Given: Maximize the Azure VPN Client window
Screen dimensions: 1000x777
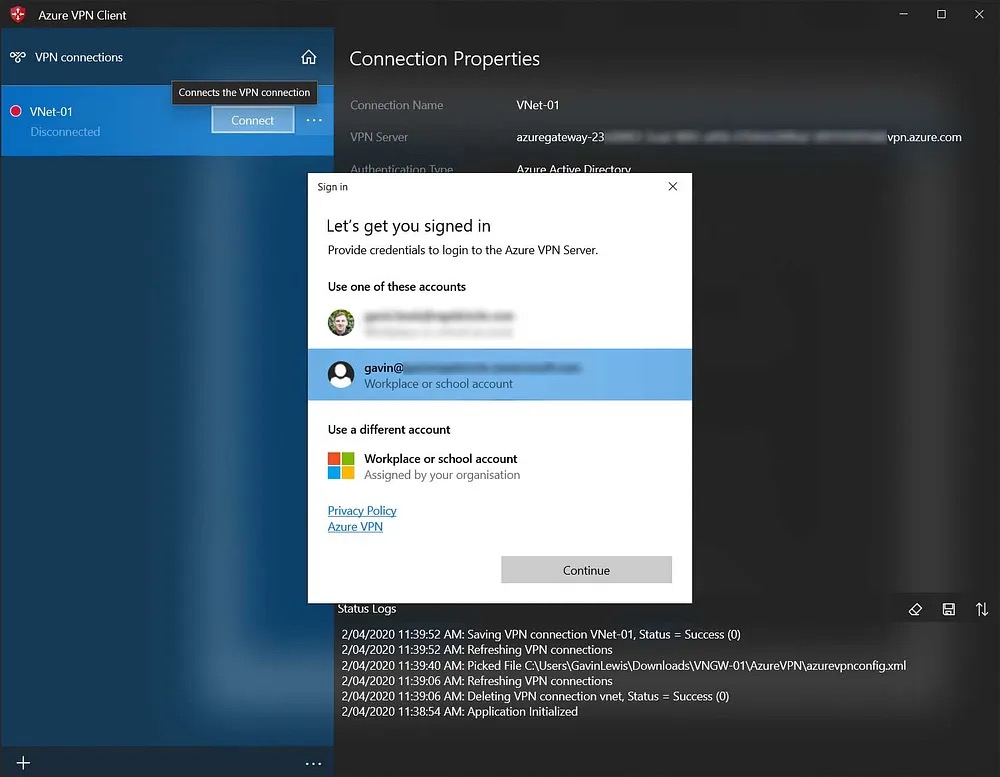Looking at the screenshot, I should [x=941, y=14].
